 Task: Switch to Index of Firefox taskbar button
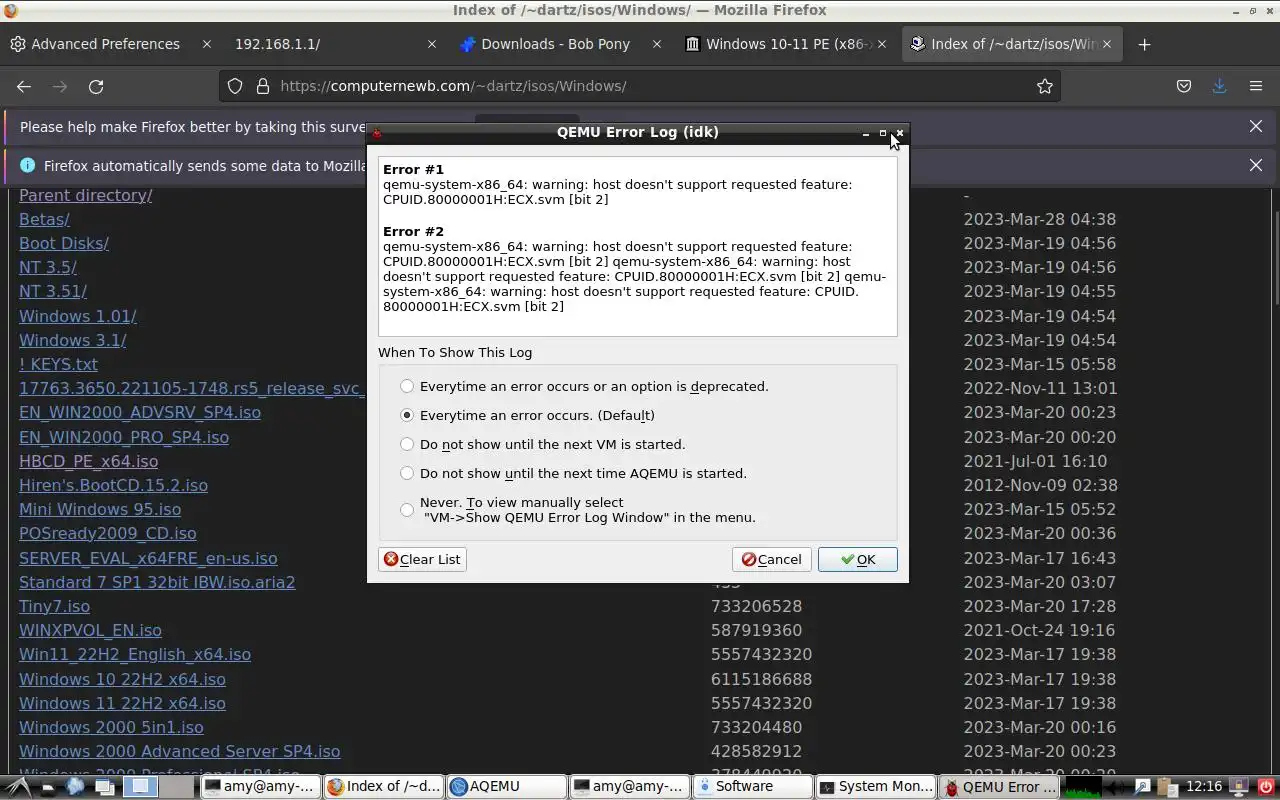383,786
